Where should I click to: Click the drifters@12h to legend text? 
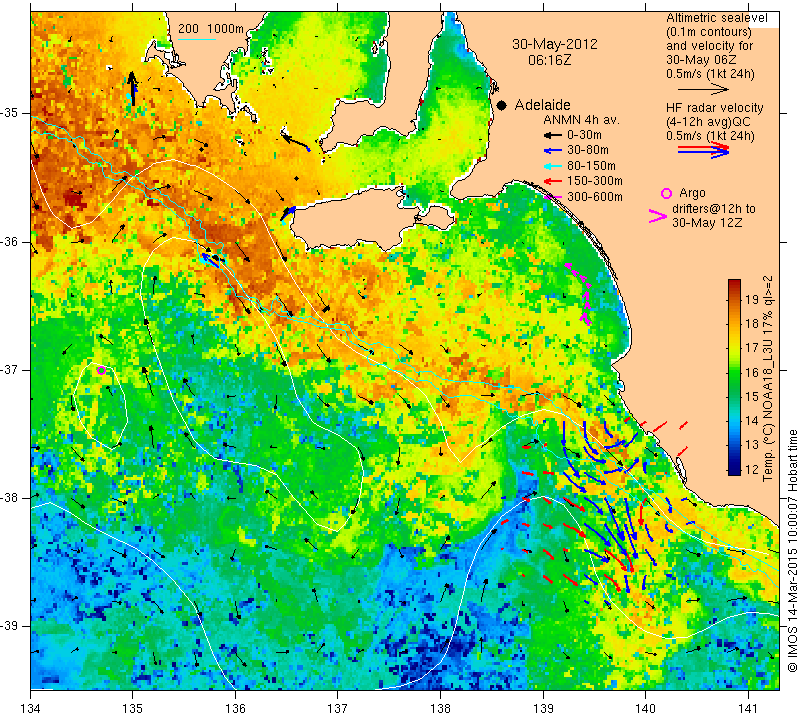tap(714, 209)
